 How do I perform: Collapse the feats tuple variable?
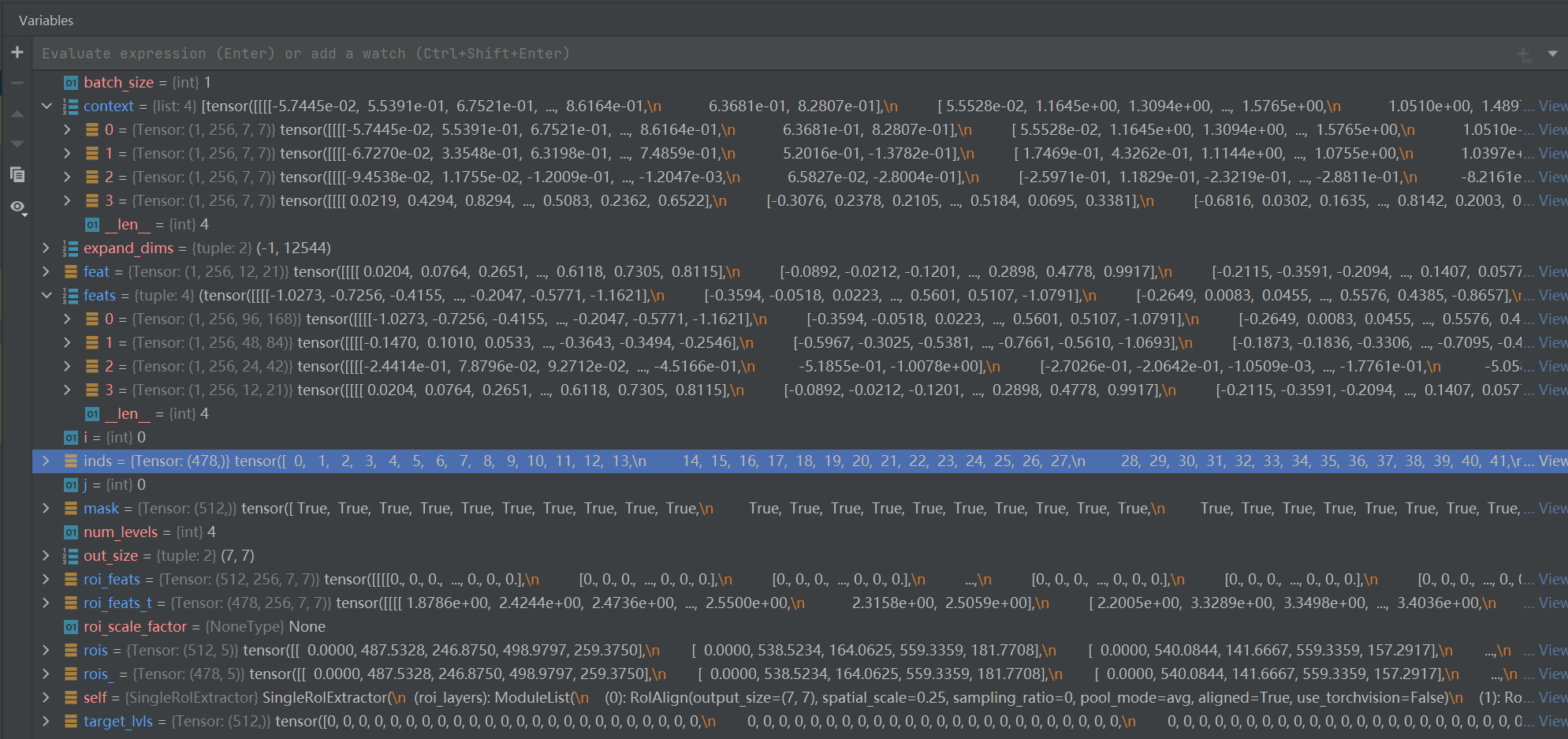pos(46,295)
